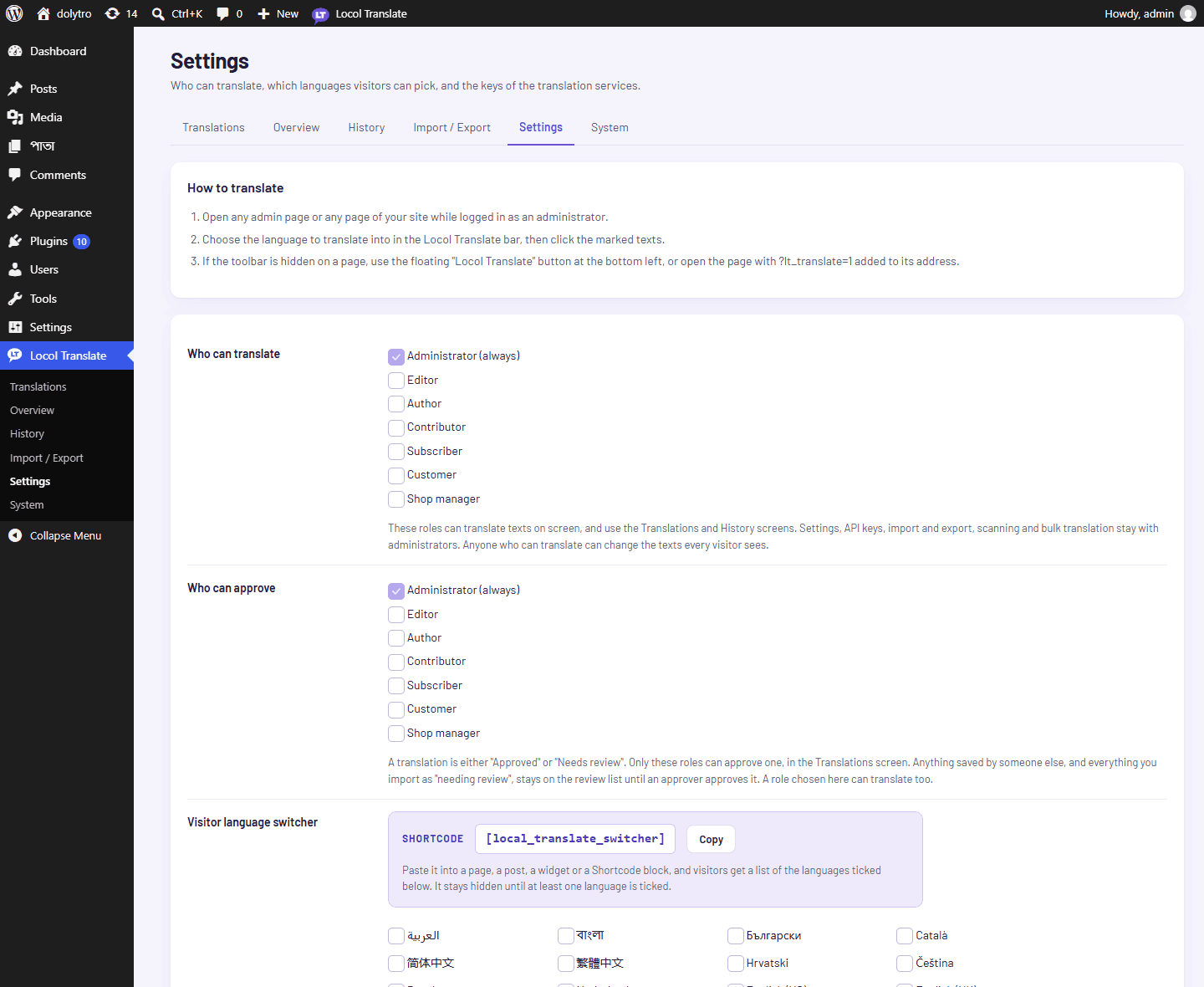This screenshot has height=987, width=1204.
Task: Click the Plugins update badge showing 10
Action: pyautogui.click(x=81, y=242)
